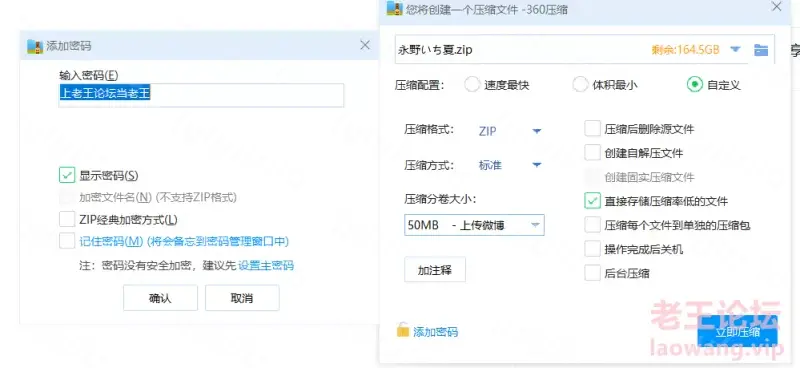This screenshot has width=800, height=368.
Task: Click the archive icon in 添加密码 title bar
Action: (34, 46)
